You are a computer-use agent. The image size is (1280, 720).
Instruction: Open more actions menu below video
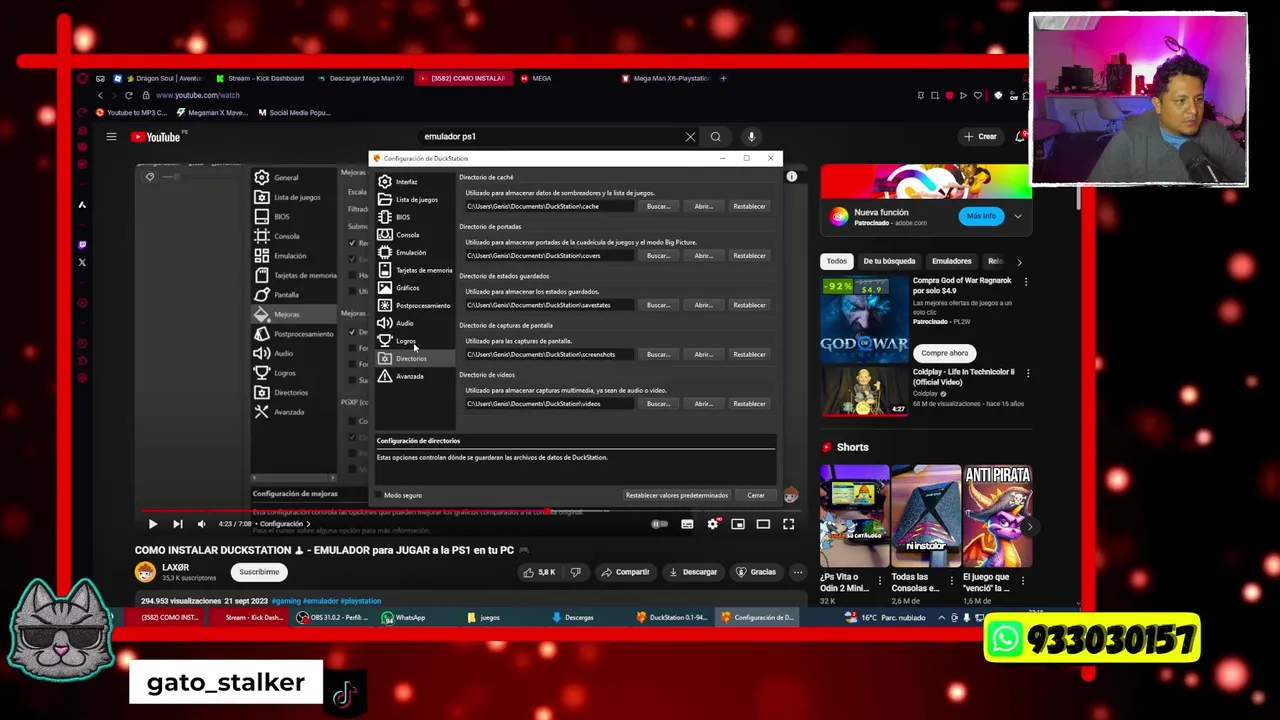tap(798, 572)
